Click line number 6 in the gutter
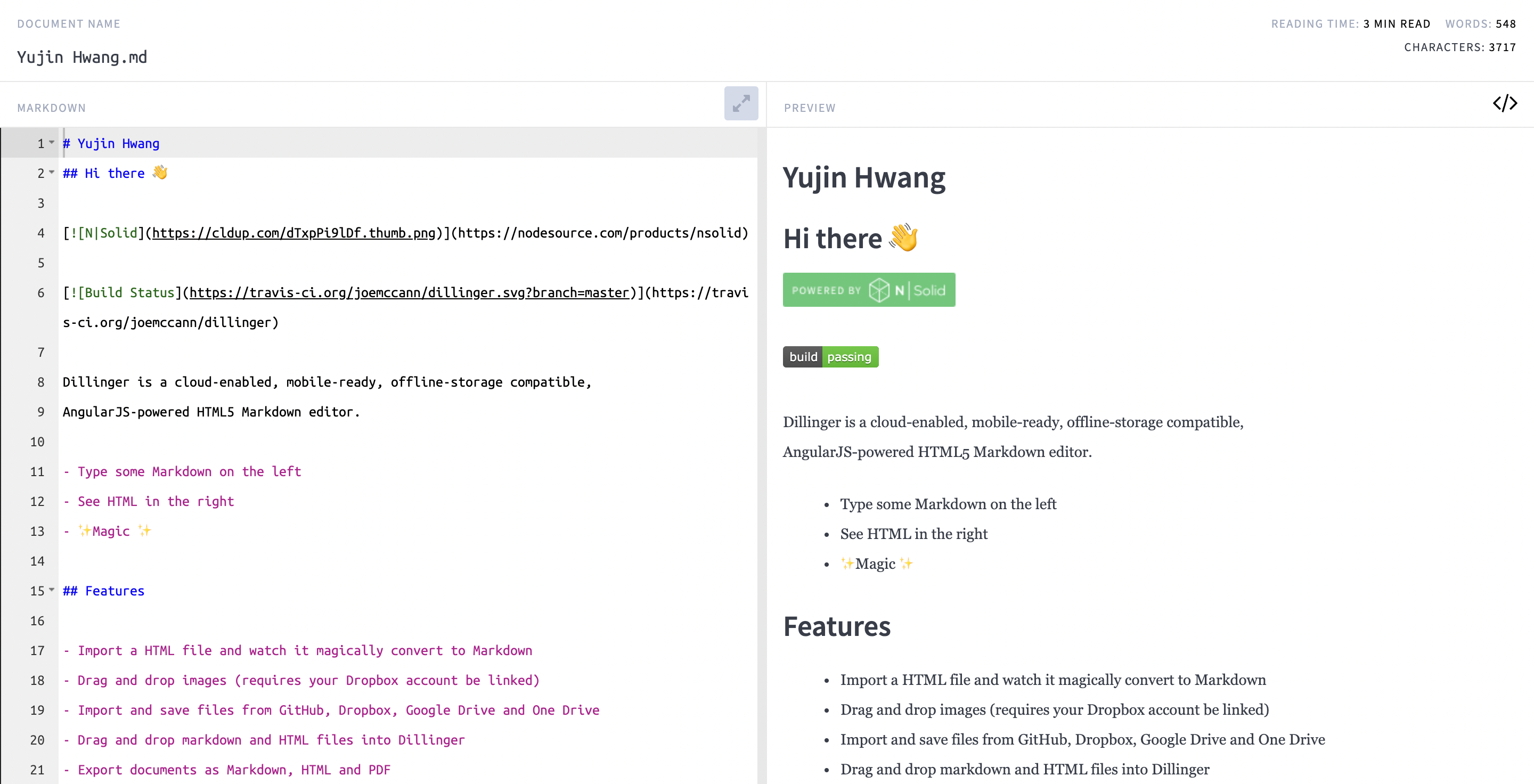 click(40, 292)
